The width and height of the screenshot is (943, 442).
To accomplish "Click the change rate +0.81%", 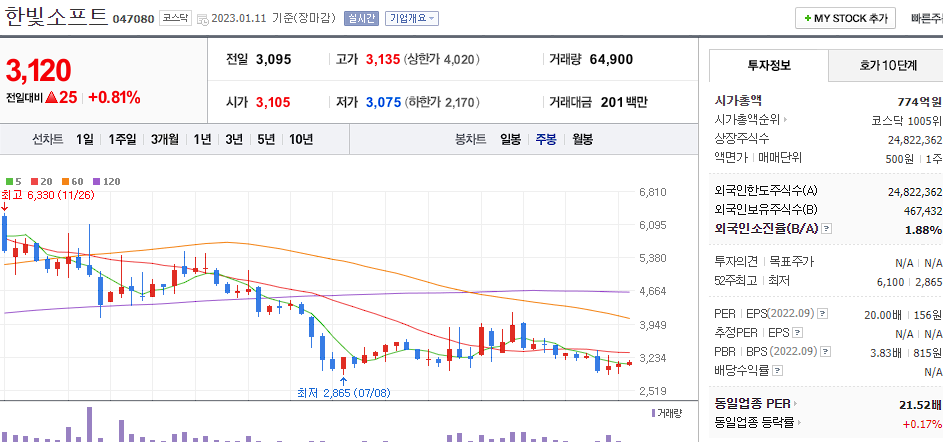I will (114, 97).
